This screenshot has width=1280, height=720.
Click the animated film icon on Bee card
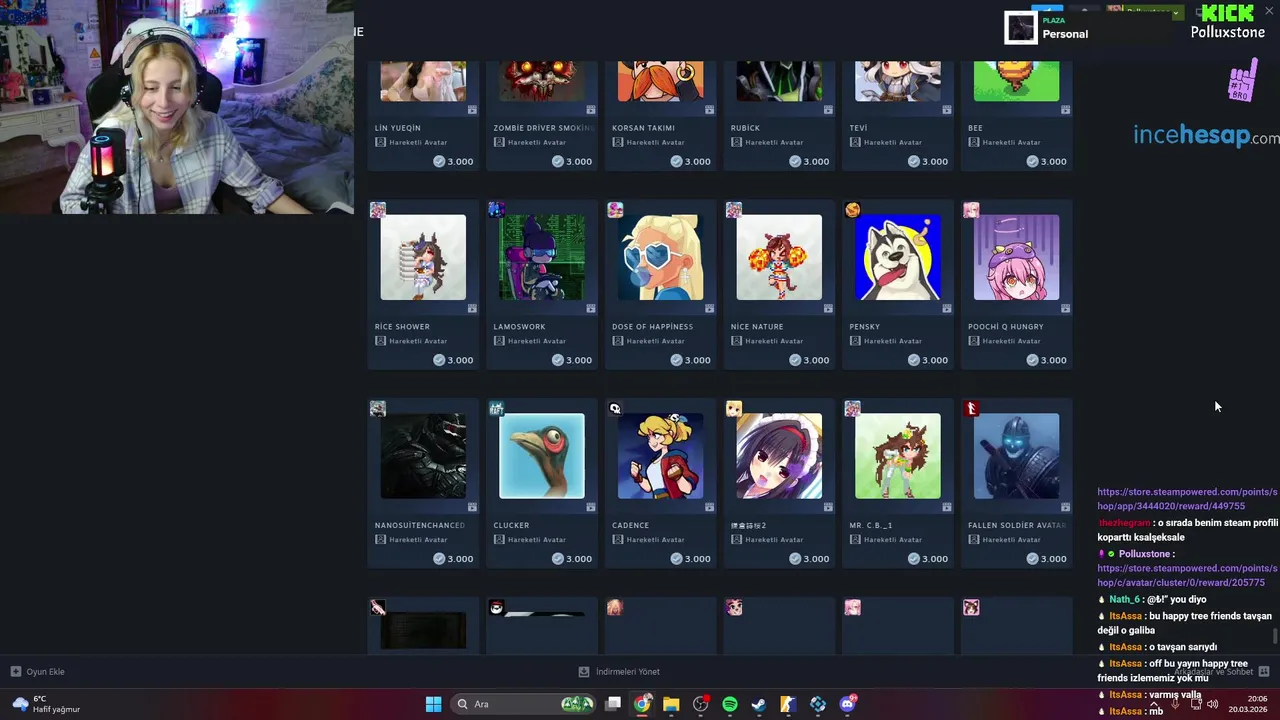click(x=1065, y=110)
